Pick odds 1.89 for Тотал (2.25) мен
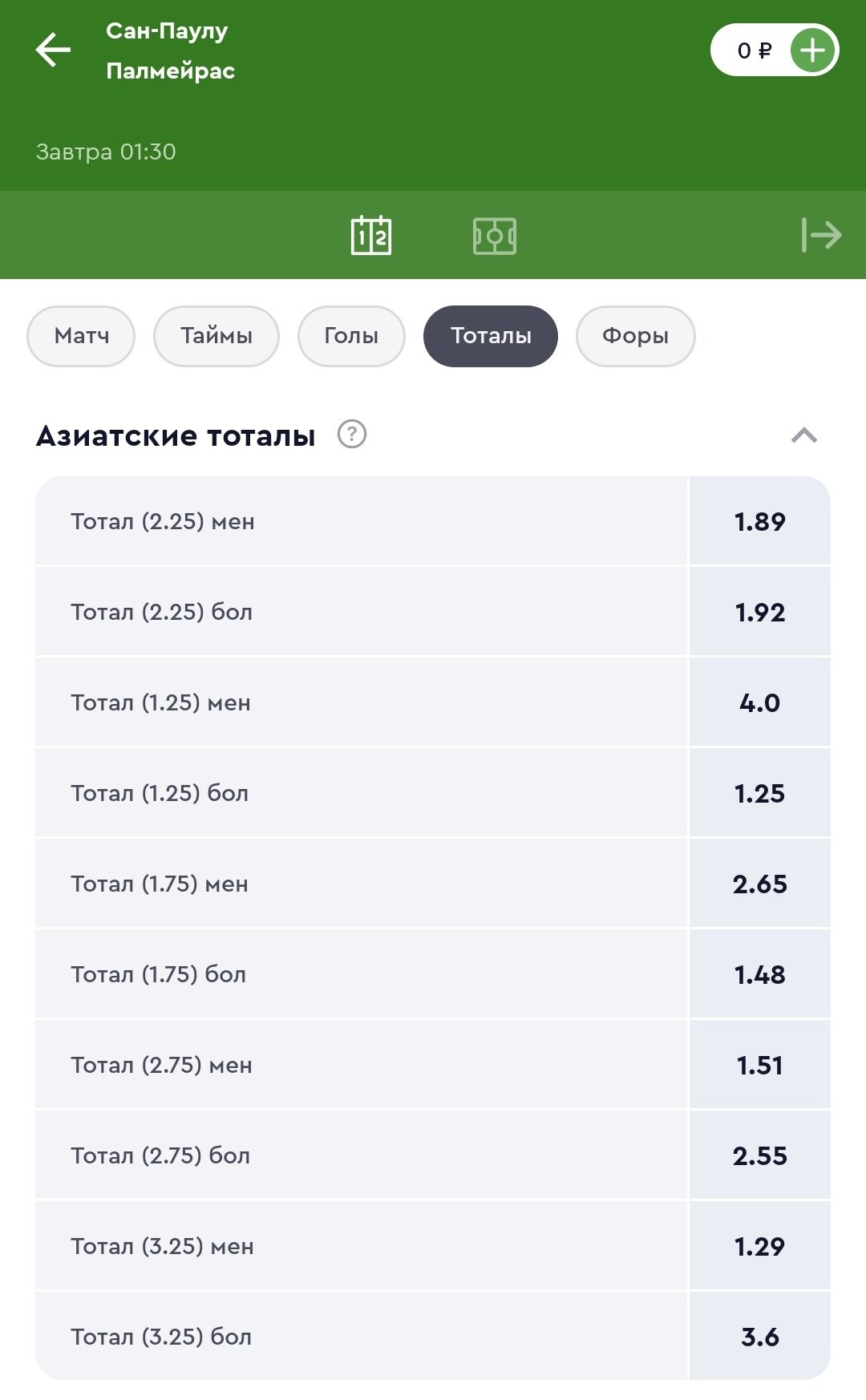The width and height of the screenshot is (866, 1400). 759,522
